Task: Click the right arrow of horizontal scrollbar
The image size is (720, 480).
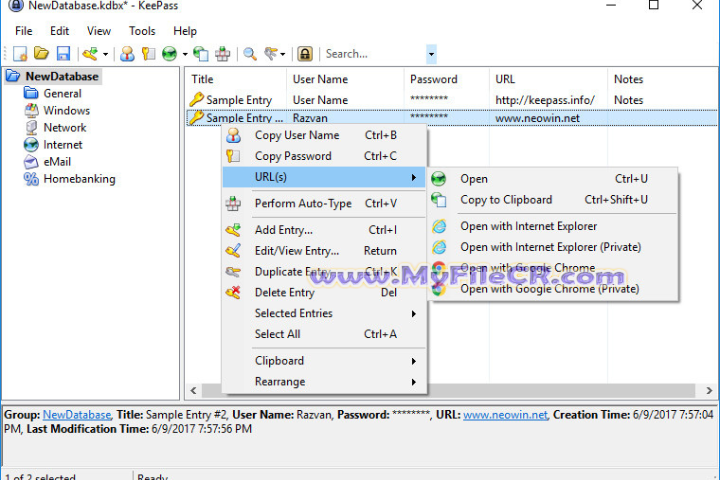Action: point(709,390)
